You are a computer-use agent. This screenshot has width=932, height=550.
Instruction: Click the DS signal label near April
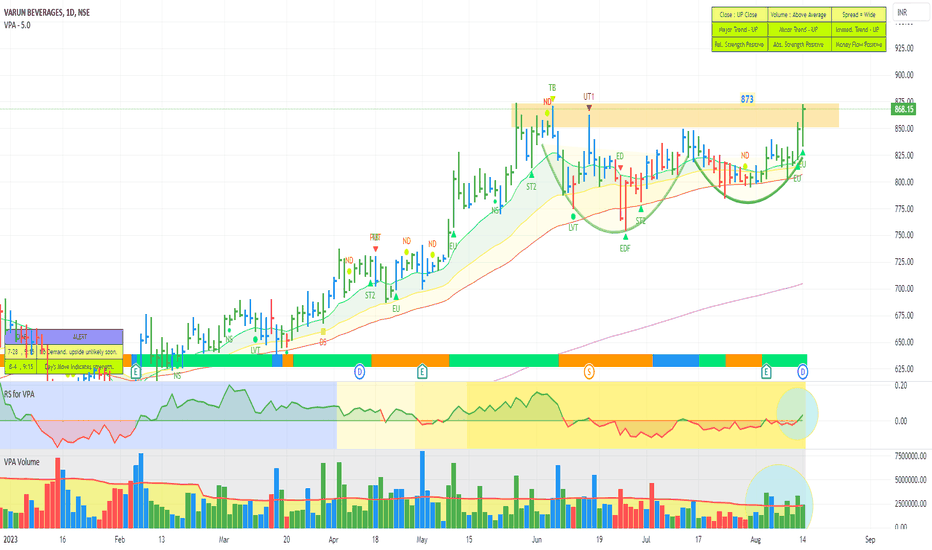323,342
